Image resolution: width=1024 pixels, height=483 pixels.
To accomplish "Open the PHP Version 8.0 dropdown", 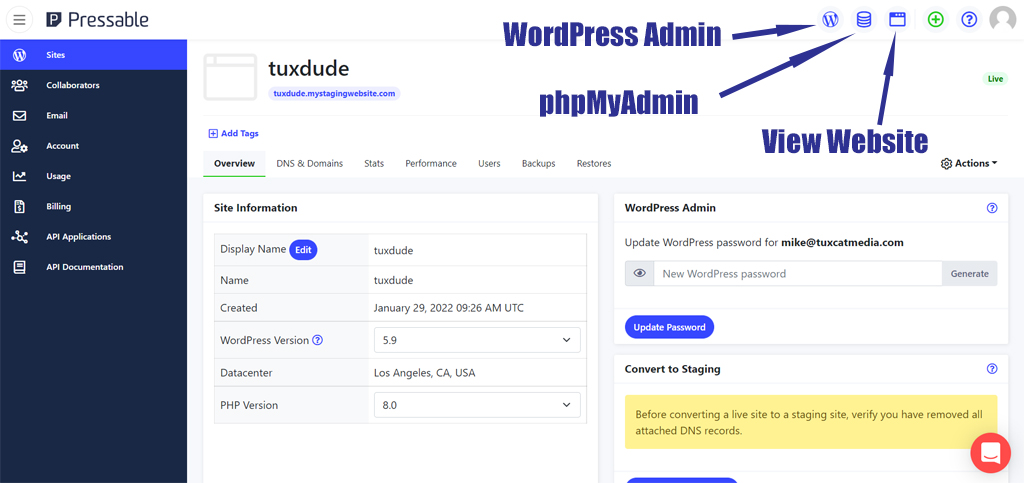I will (x=477, y=405).
